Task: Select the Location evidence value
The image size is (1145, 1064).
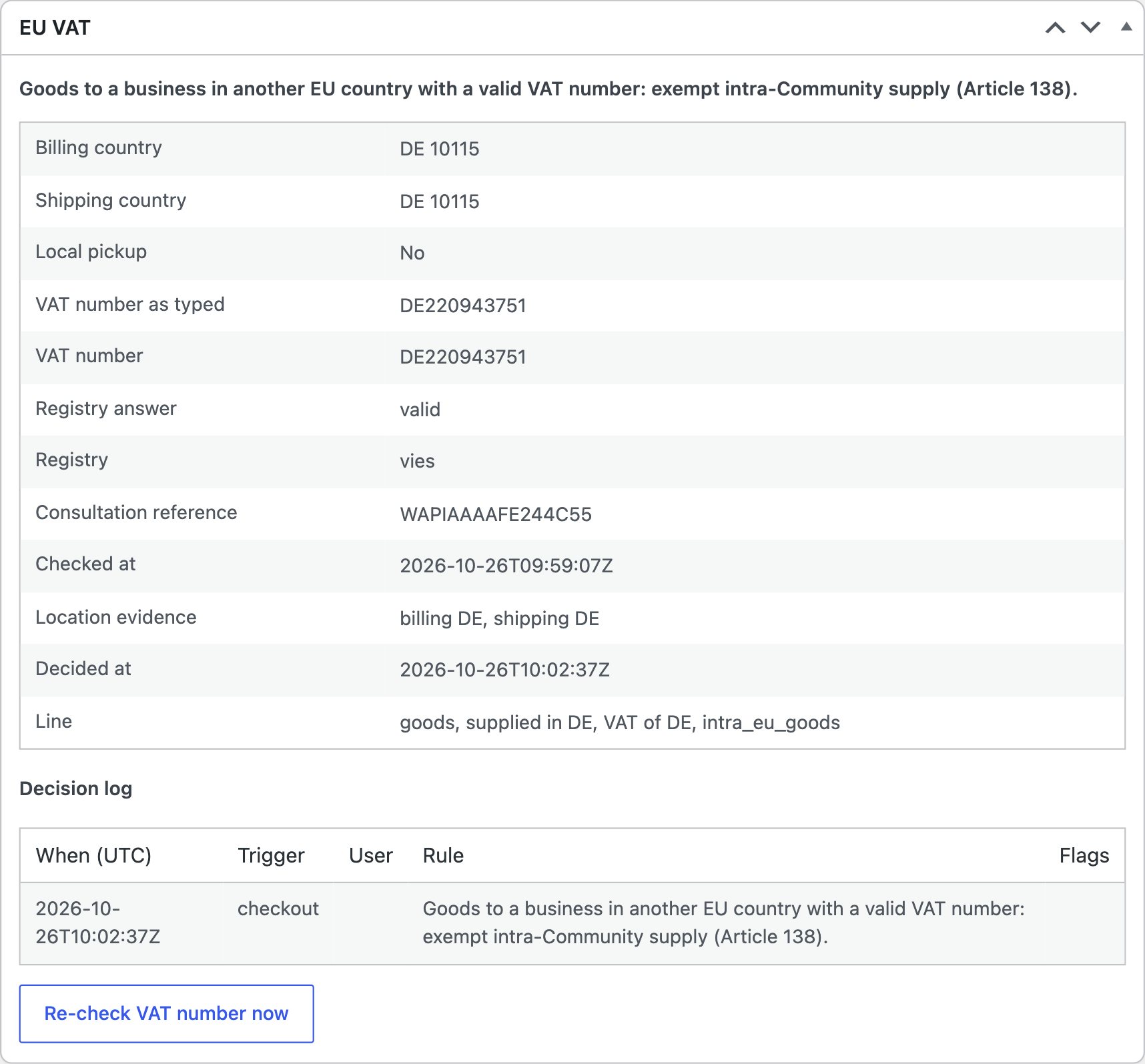Action: coord(500,618)
